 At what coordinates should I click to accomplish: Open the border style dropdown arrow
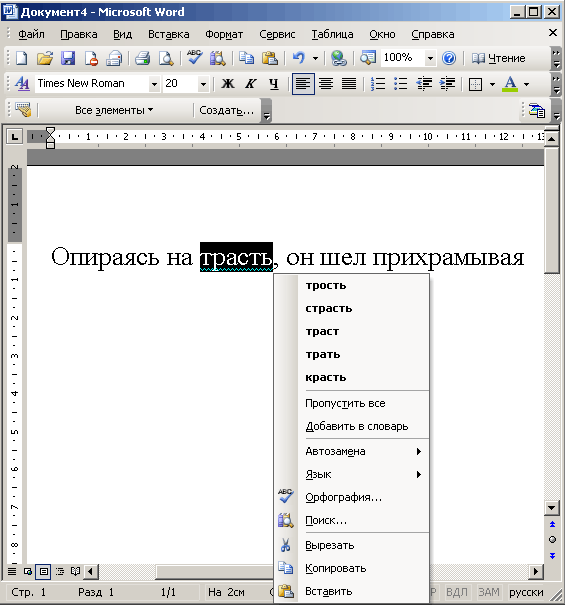click(x=492, y=84)
